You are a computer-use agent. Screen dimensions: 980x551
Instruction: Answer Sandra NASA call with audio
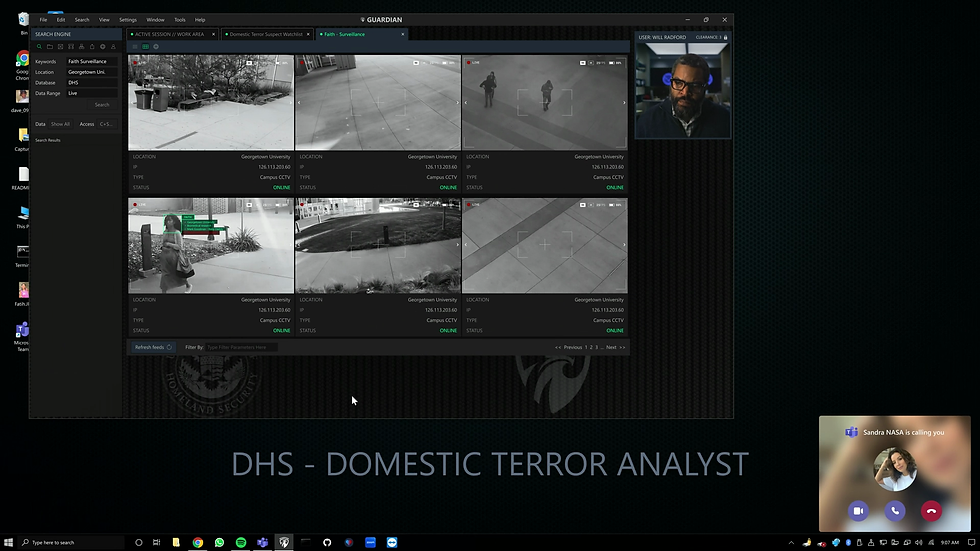895,511
